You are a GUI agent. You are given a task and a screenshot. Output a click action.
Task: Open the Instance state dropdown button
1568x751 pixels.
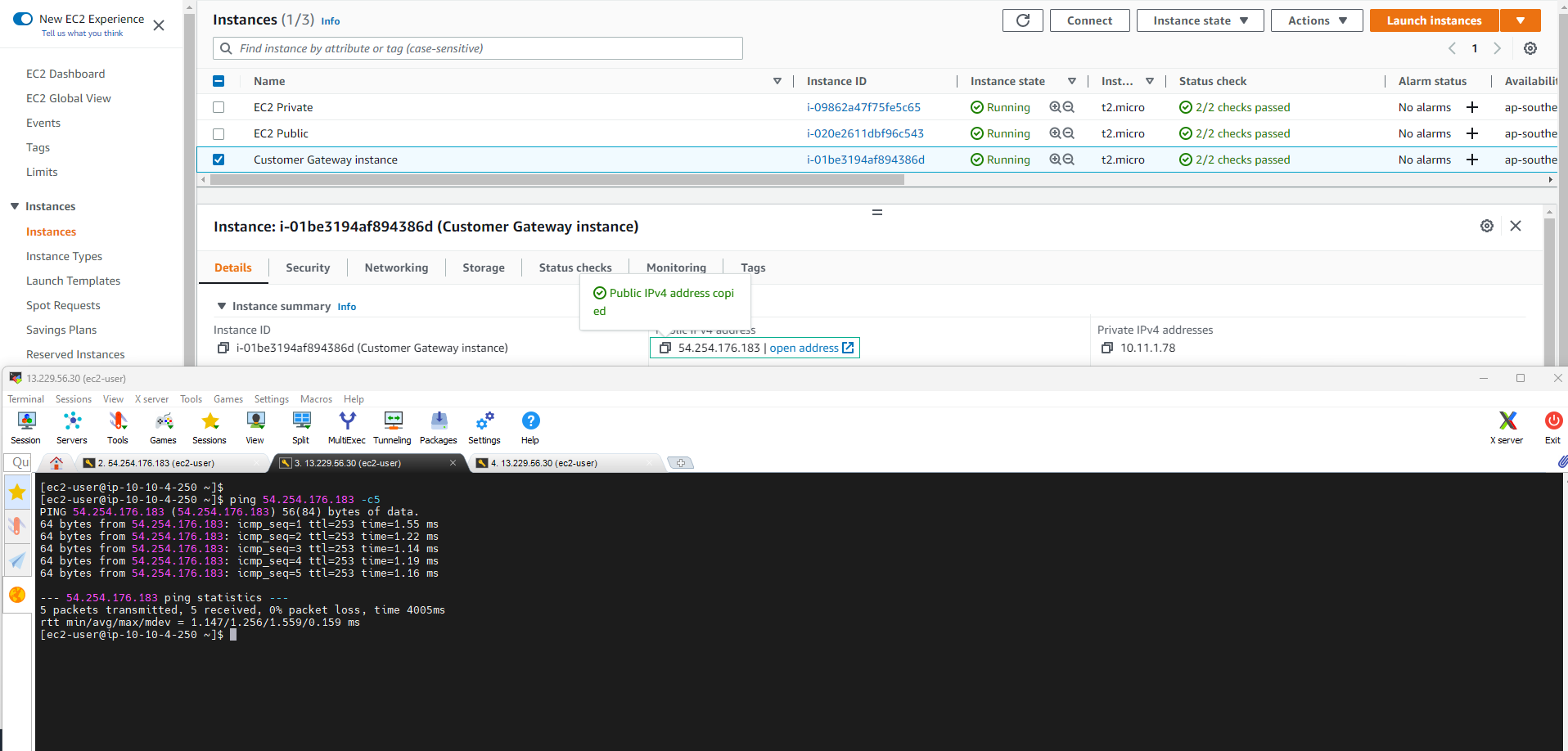(x=1201, y=20)
